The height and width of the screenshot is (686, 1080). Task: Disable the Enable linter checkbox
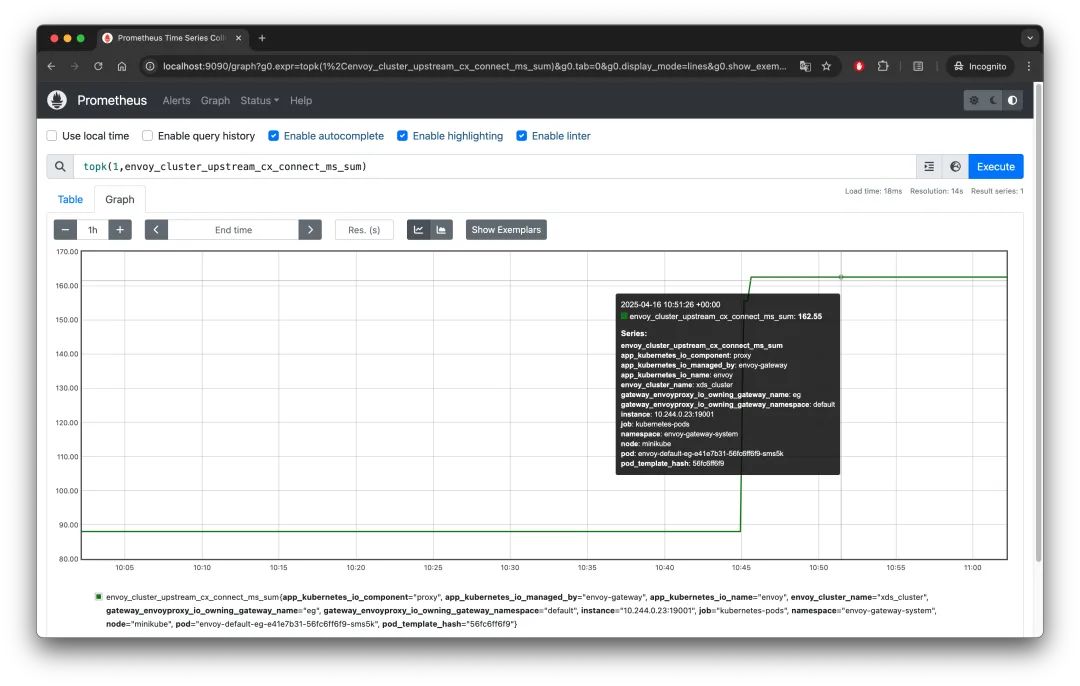pyautogui.click(x=521, y=136)
